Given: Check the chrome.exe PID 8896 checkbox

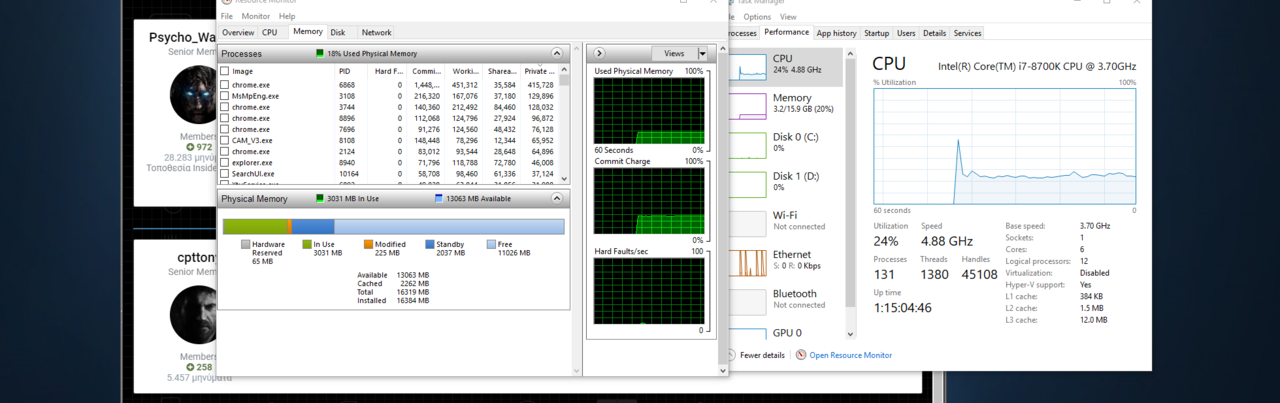Looking at the screenshot, I should tap(225, 118).
